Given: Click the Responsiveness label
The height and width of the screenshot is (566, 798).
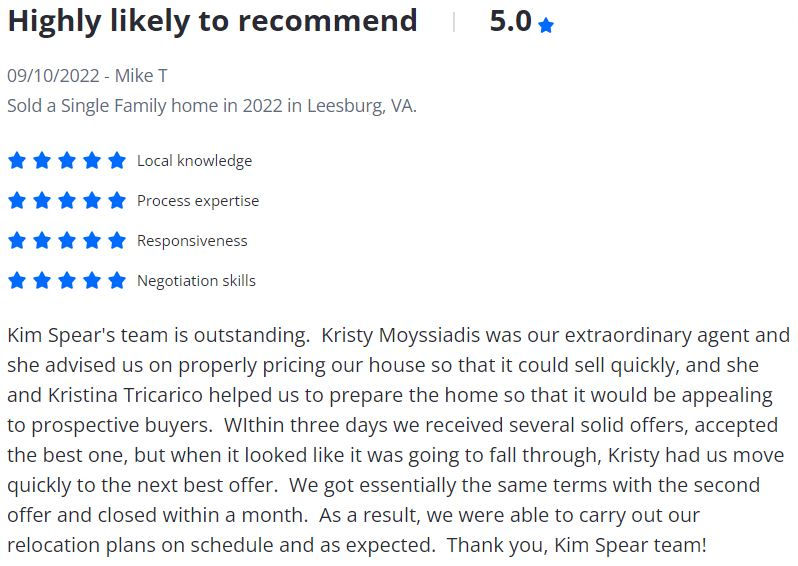Looking at the screenshot, I should coord(192,241).
